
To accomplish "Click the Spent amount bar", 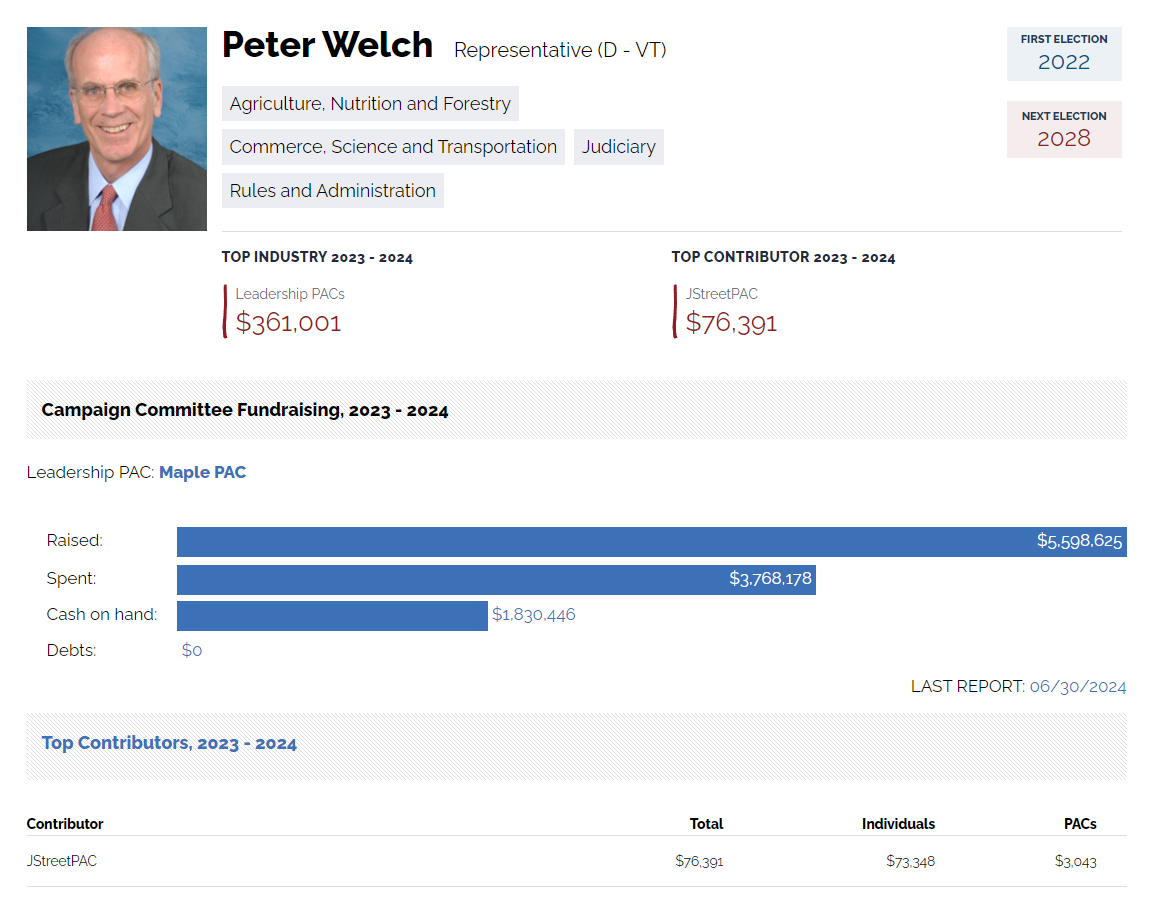I will pyautogui.click(x=496, y=579).
